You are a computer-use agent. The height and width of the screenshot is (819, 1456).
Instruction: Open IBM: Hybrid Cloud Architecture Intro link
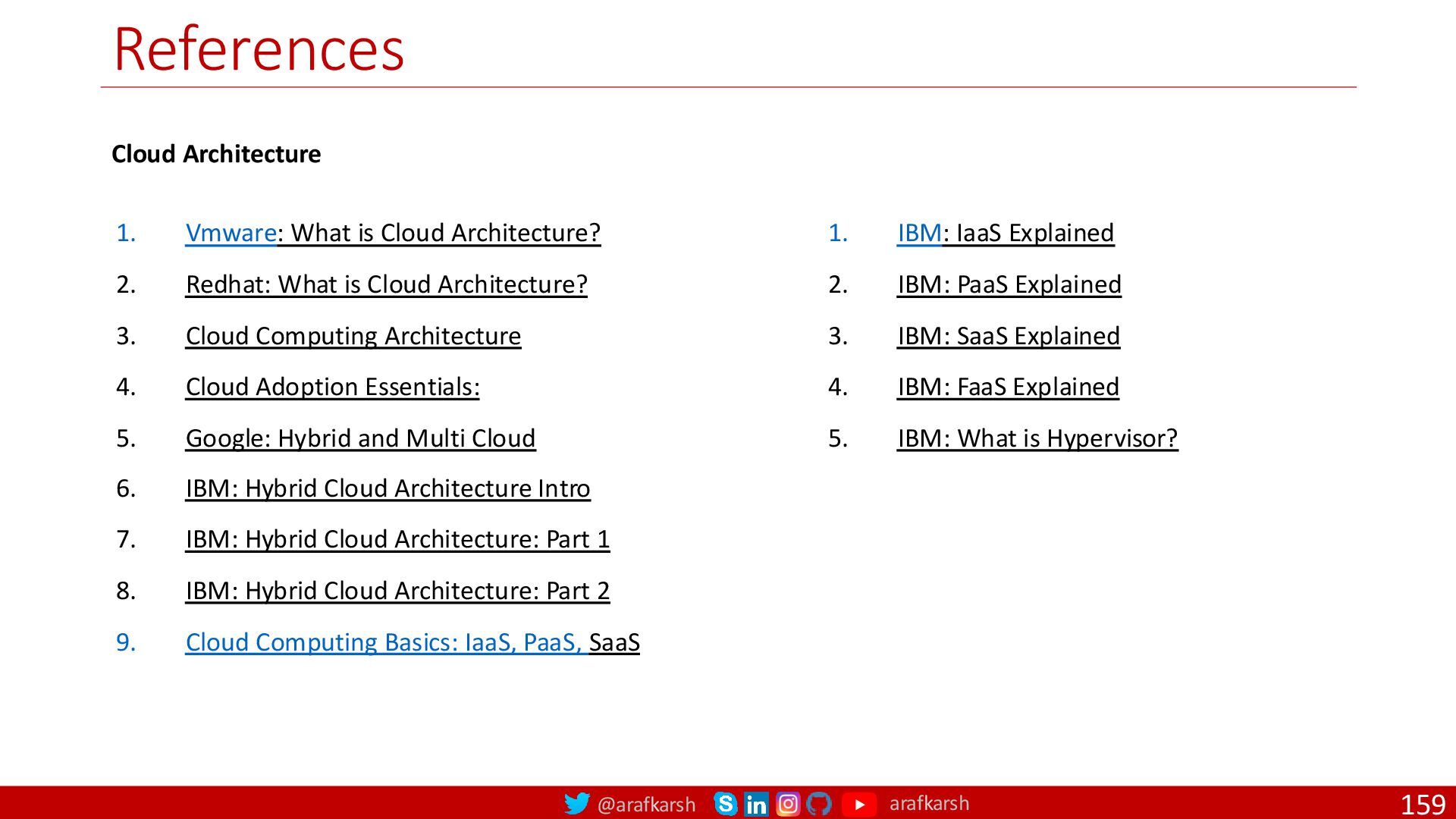(388, 488)
